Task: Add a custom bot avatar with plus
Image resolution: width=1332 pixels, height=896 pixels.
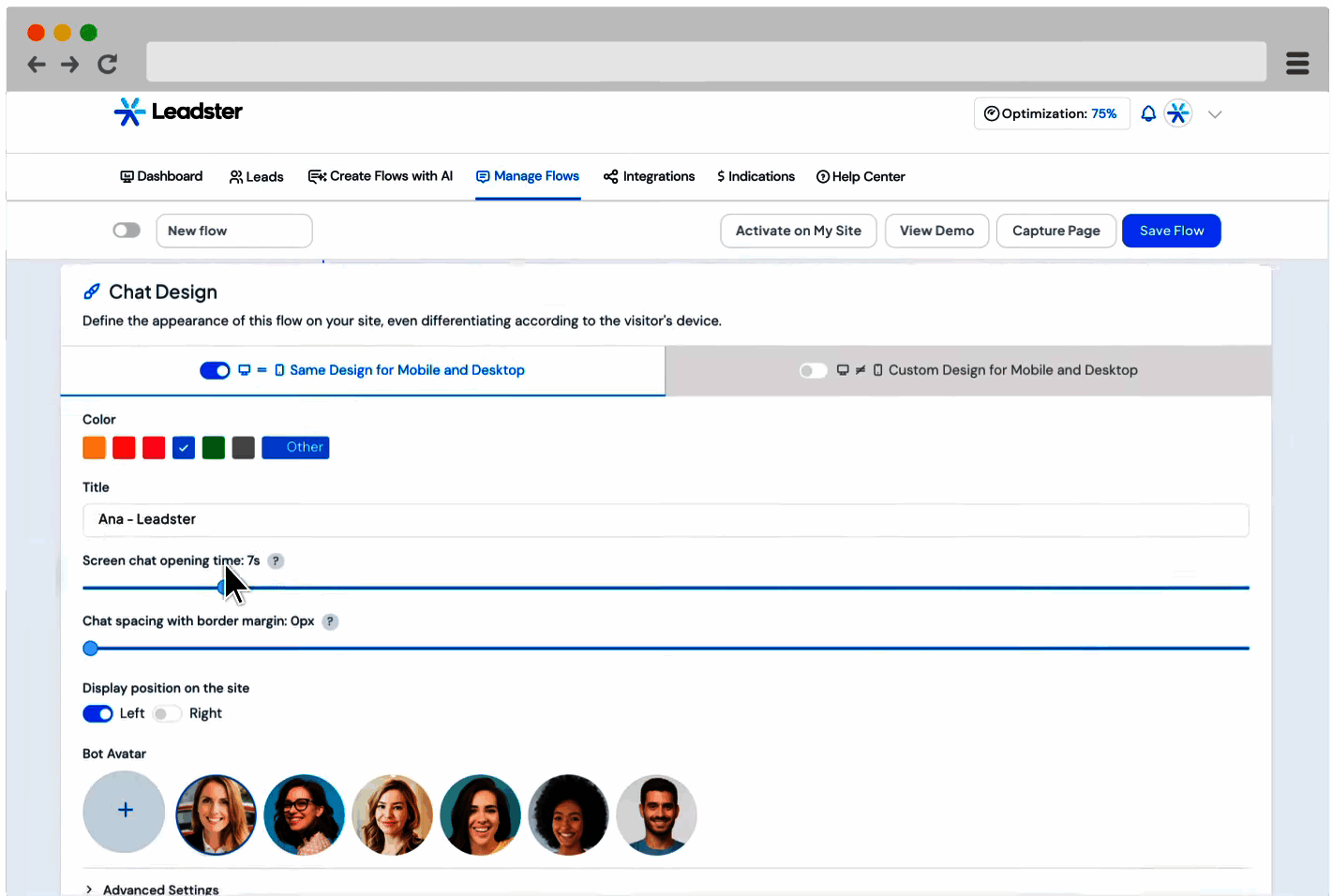Action: pyautogui.click(x=124, y=811)
